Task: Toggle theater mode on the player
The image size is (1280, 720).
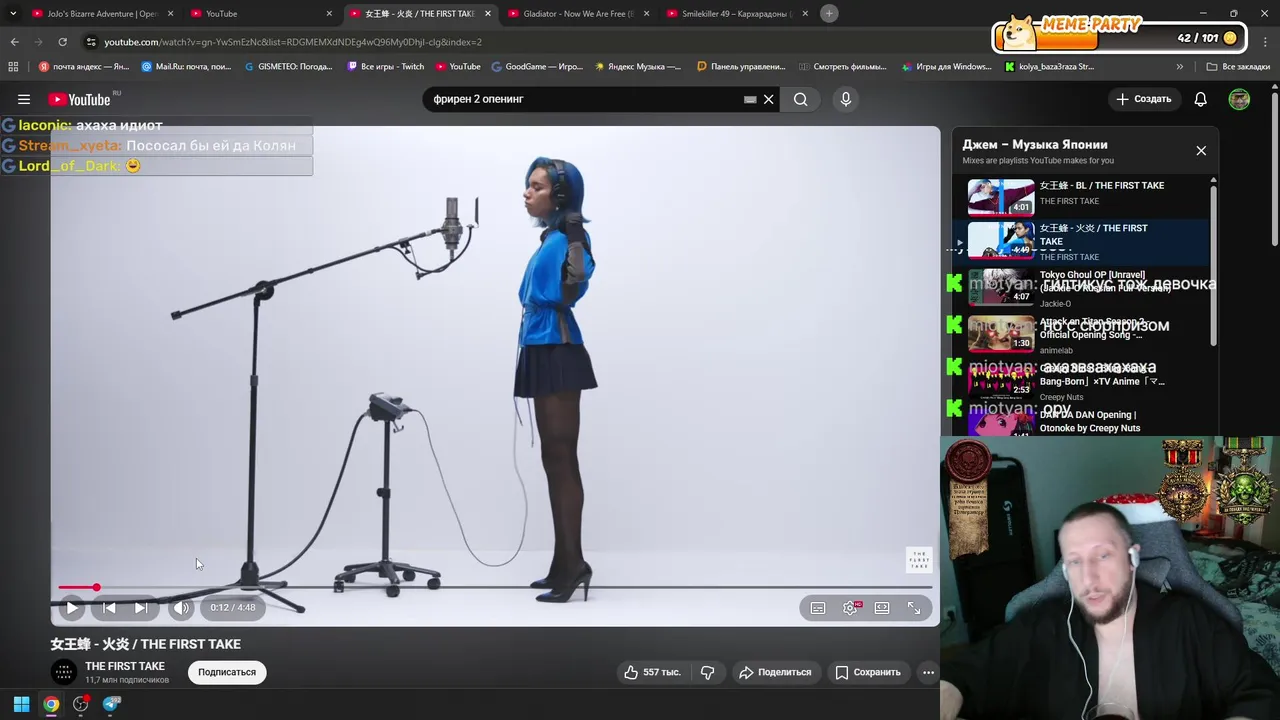Action: coord(882,607)
